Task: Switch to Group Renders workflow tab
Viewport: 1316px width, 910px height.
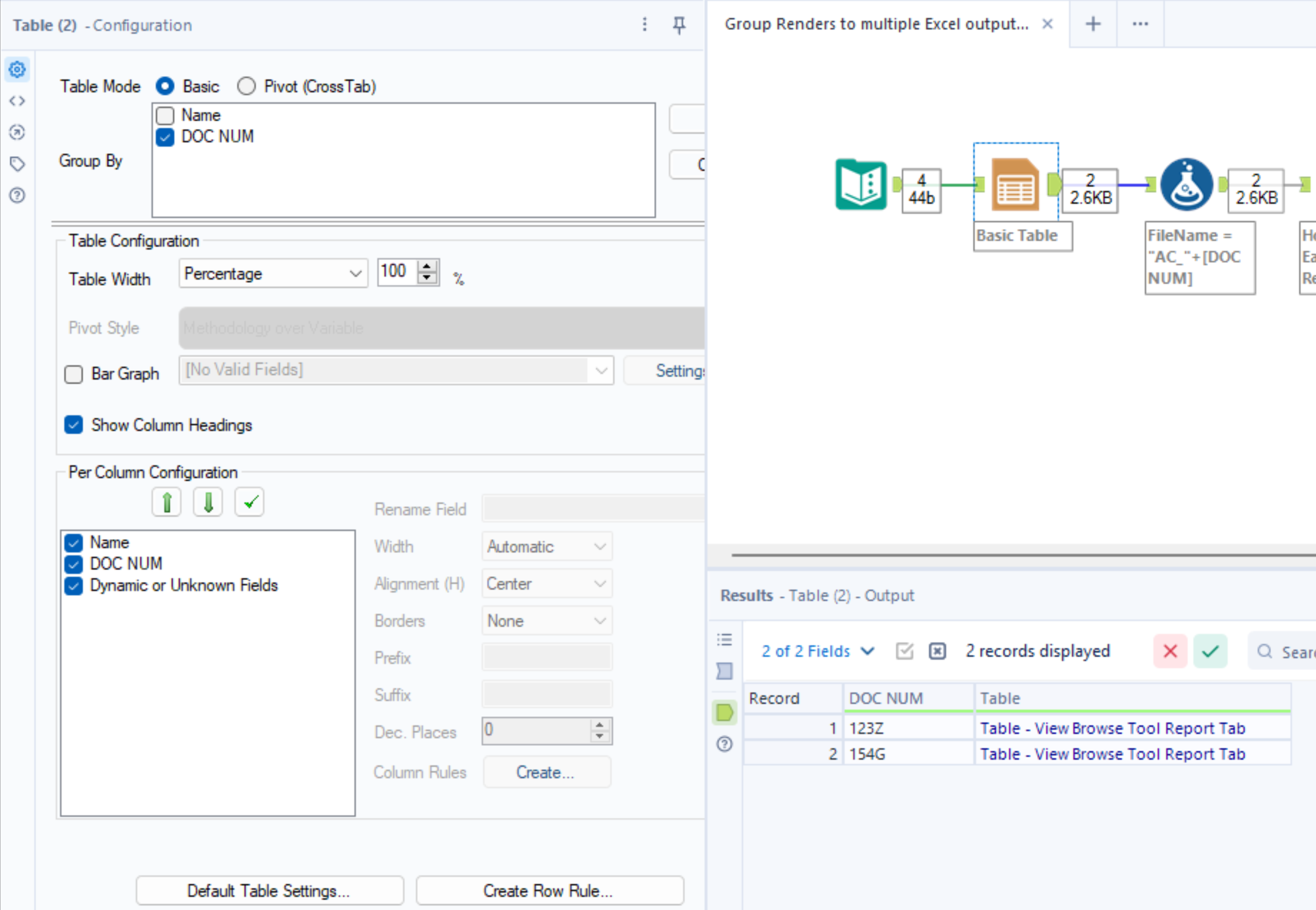Action: 876,24
